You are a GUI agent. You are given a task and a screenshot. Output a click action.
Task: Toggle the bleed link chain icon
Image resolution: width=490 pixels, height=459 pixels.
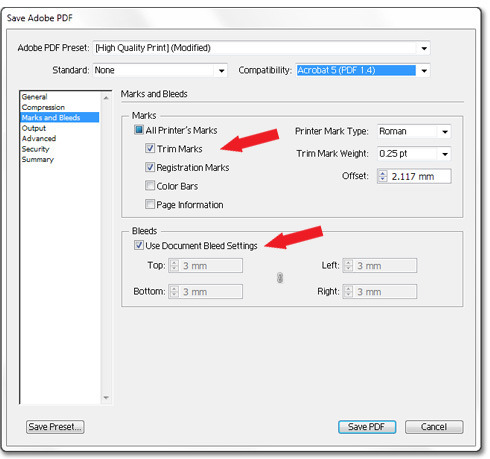(280, 278)
